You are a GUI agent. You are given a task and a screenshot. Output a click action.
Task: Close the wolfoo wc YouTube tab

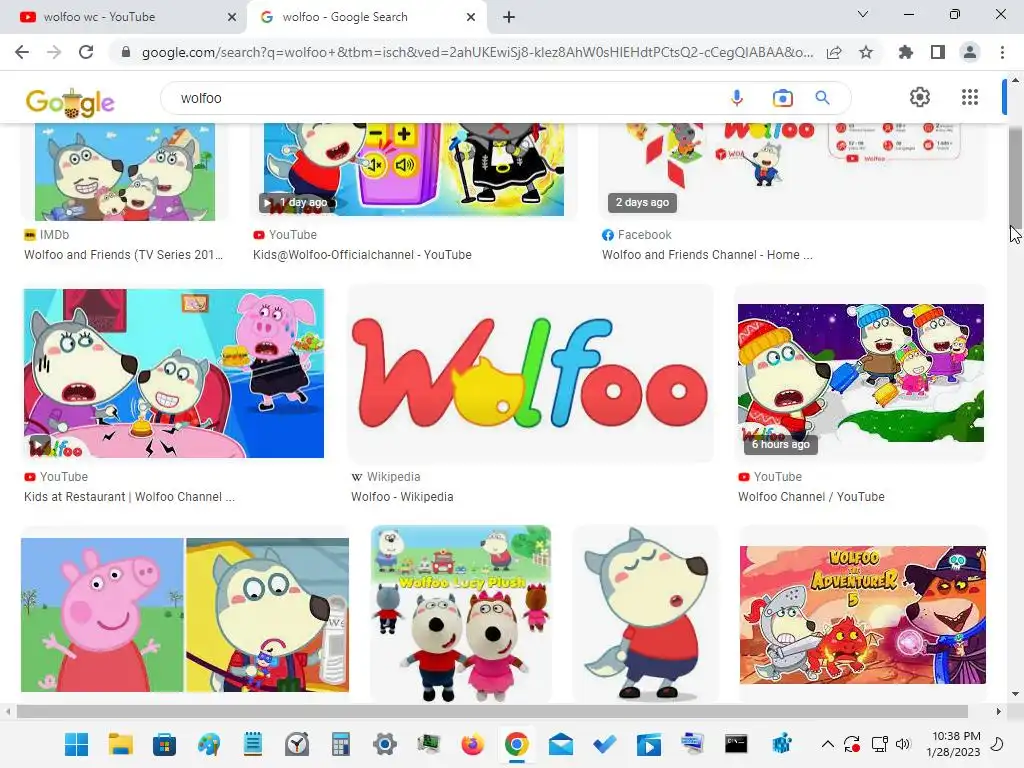pos(232,17)
